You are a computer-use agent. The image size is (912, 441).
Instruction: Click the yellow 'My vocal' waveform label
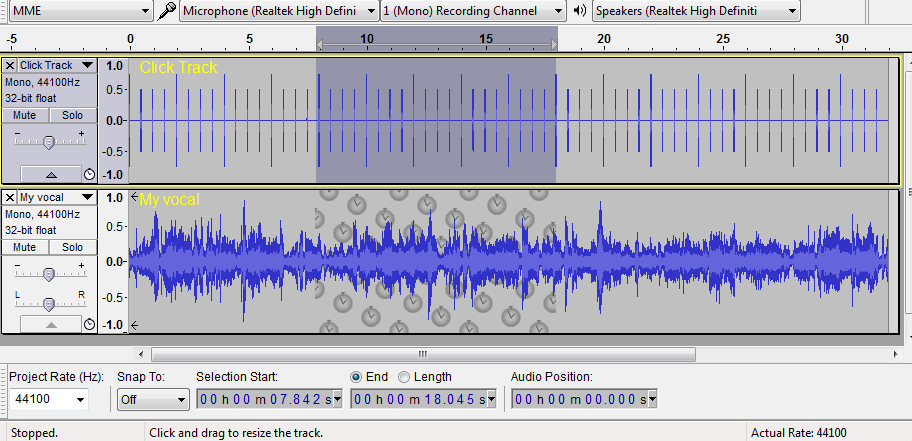coord(169,200)
